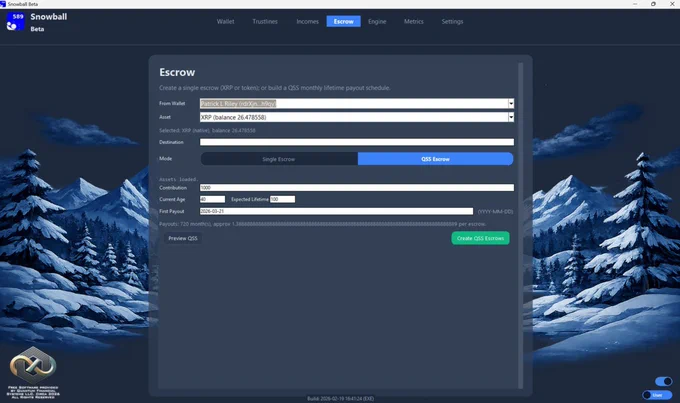Image resolution: width=680 pixels, height=403 pixels.
Task: Click the Current Age field
Action: pyautogui.click(x=212, y=199)
